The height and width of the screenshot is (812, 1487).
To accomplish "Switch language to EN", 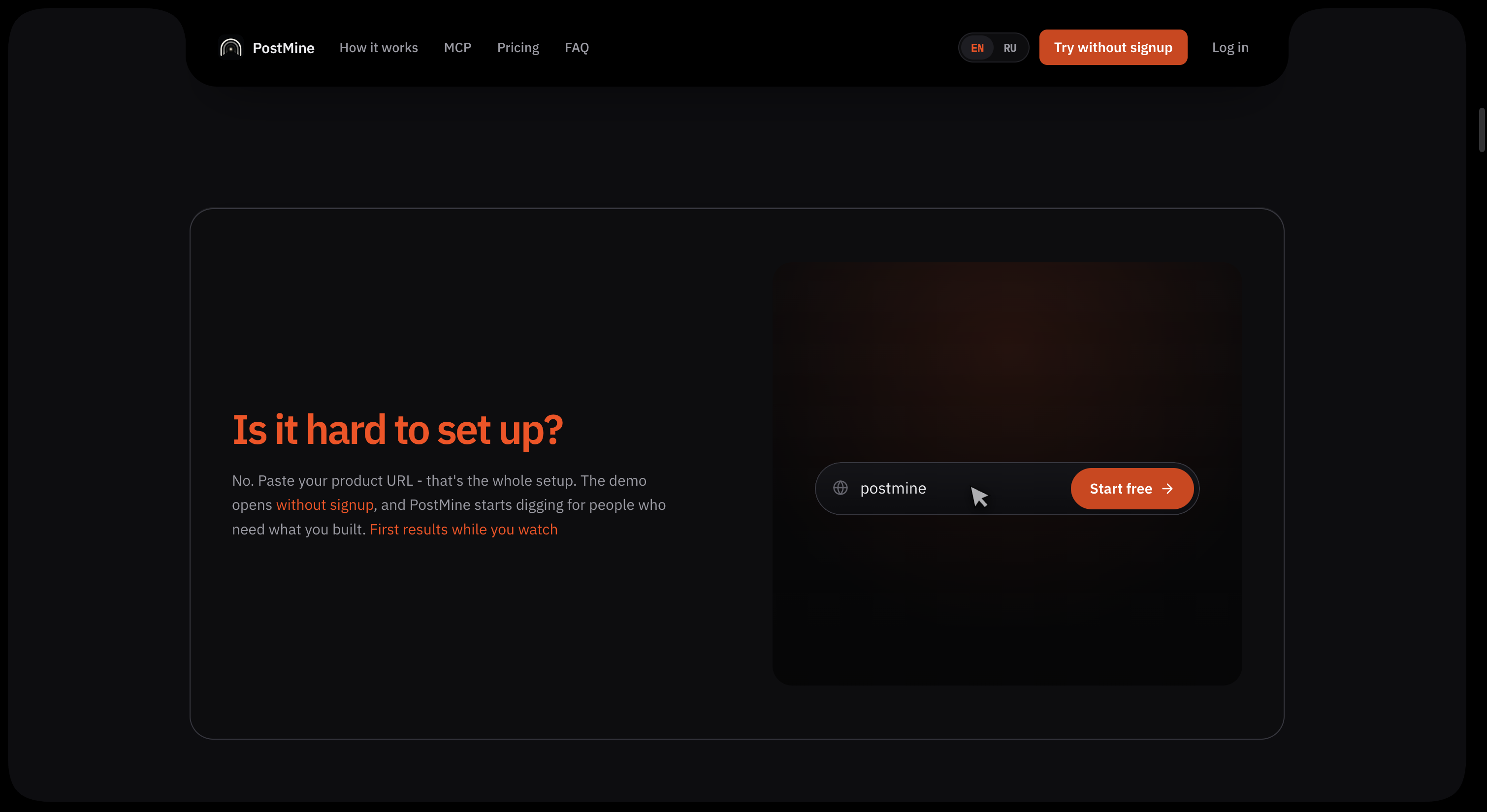I will point(977,48).
